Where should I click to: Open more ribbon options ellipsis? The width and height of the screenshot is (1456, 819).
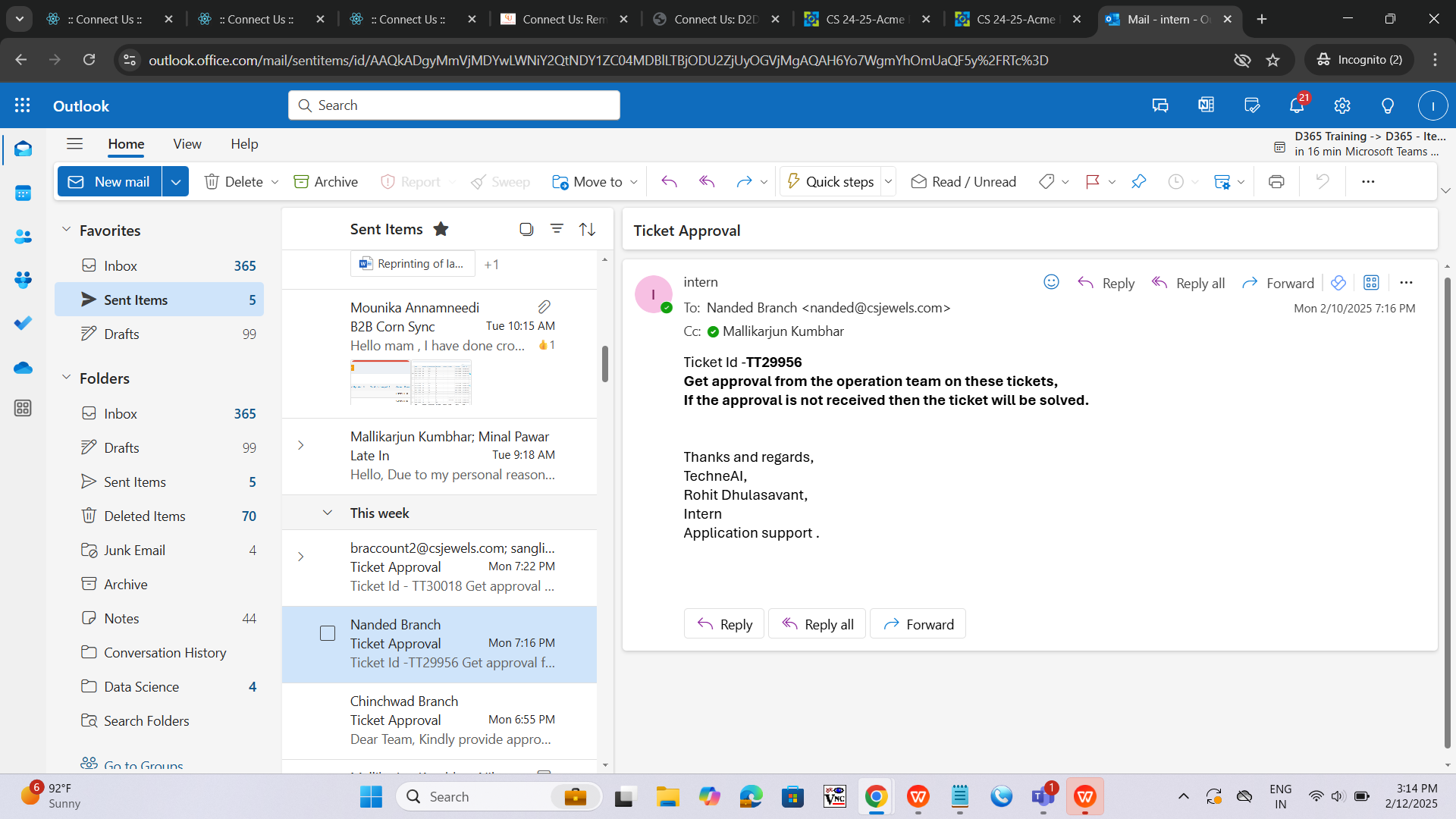(1368, 182)
